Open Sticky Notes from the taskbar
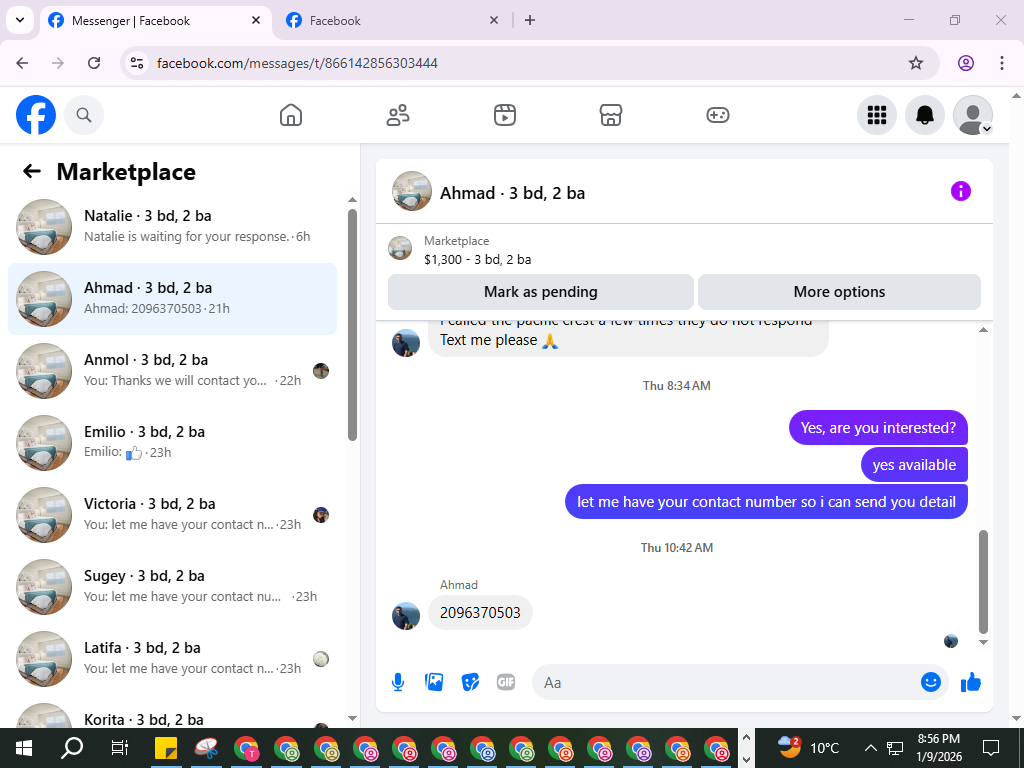Screen dimensions: 1024x768 click(x=167, y=748)
